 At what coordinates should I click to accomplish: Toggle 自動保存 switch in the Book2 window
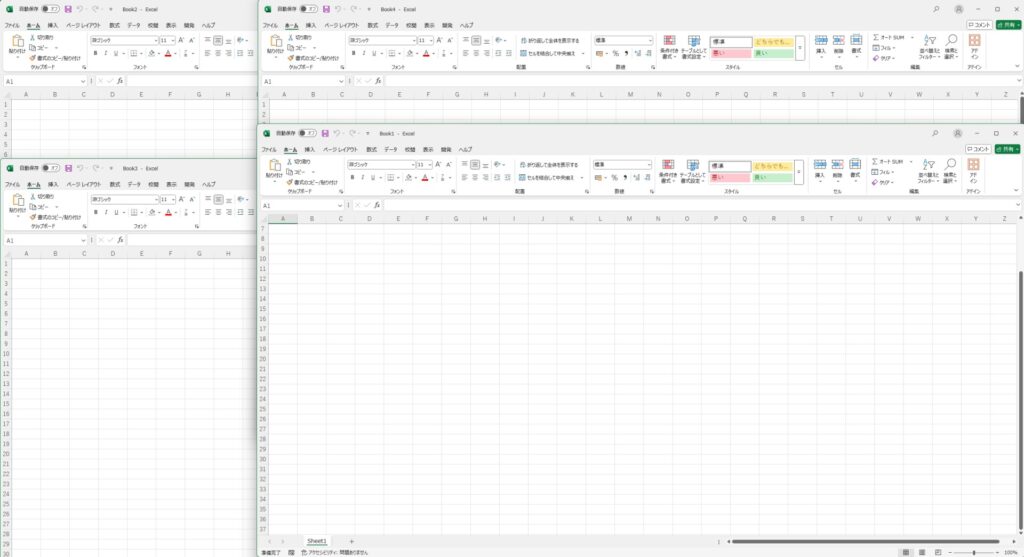coord(48,9)
